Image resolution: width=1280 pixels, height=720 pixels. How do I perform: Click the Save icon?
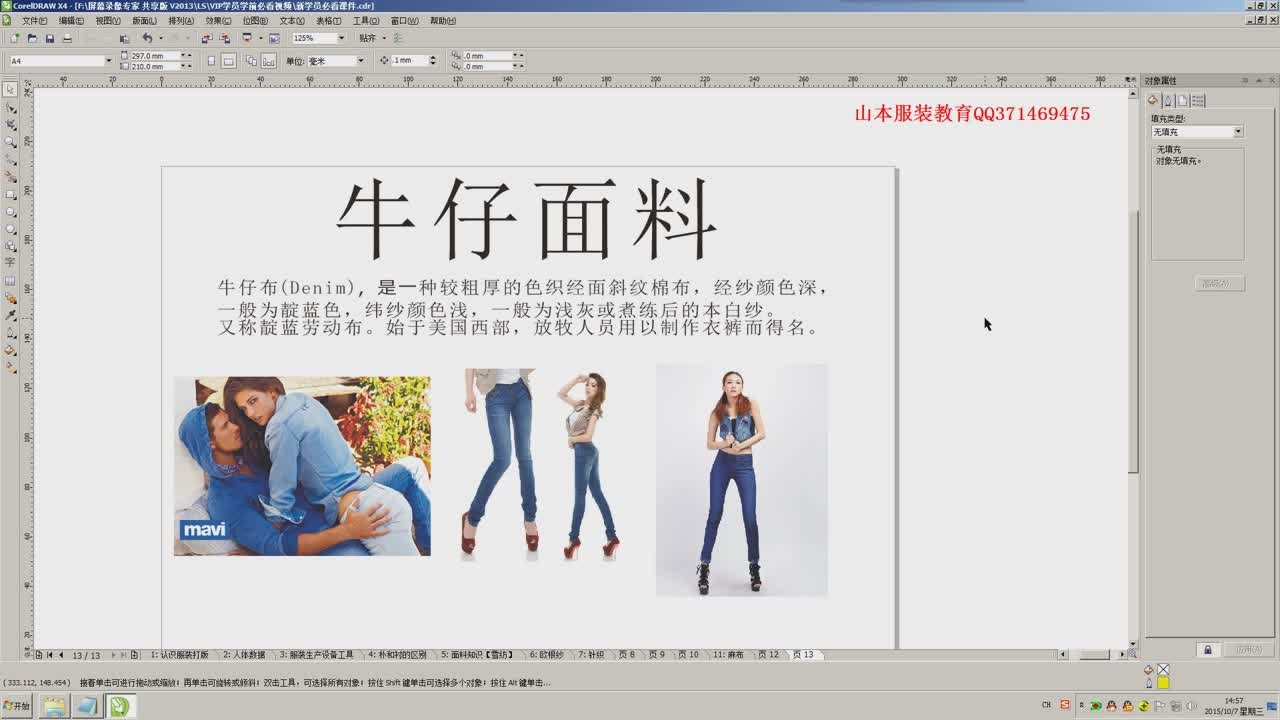point(50,38)
